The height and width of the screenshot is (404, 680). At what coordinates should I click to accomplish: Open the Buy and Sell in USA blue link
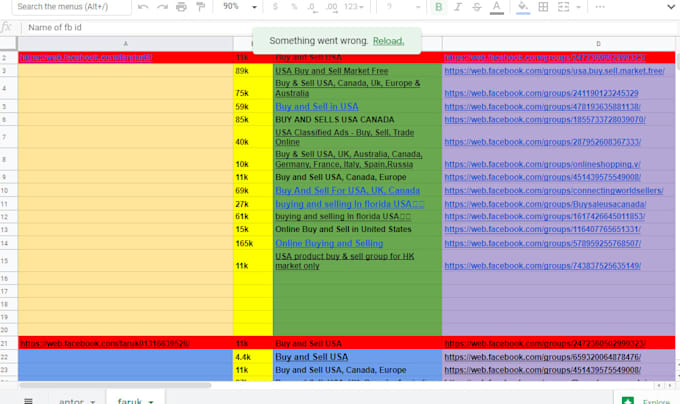coord(317,107)
